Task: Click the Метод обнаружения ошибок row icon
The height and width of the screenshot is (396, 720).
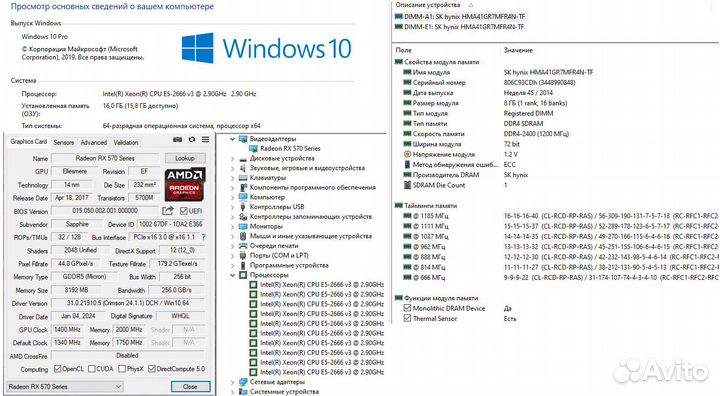Action: (407, 164)
